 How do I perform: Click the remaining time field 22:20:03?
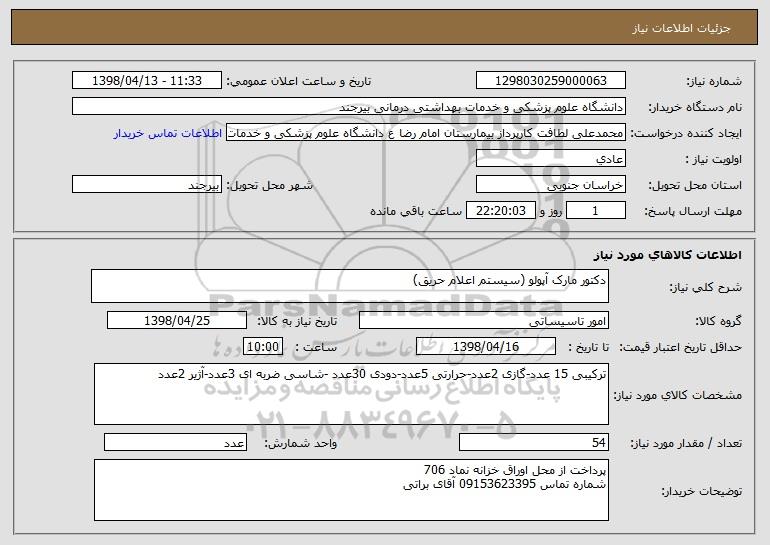click(500, 211)
